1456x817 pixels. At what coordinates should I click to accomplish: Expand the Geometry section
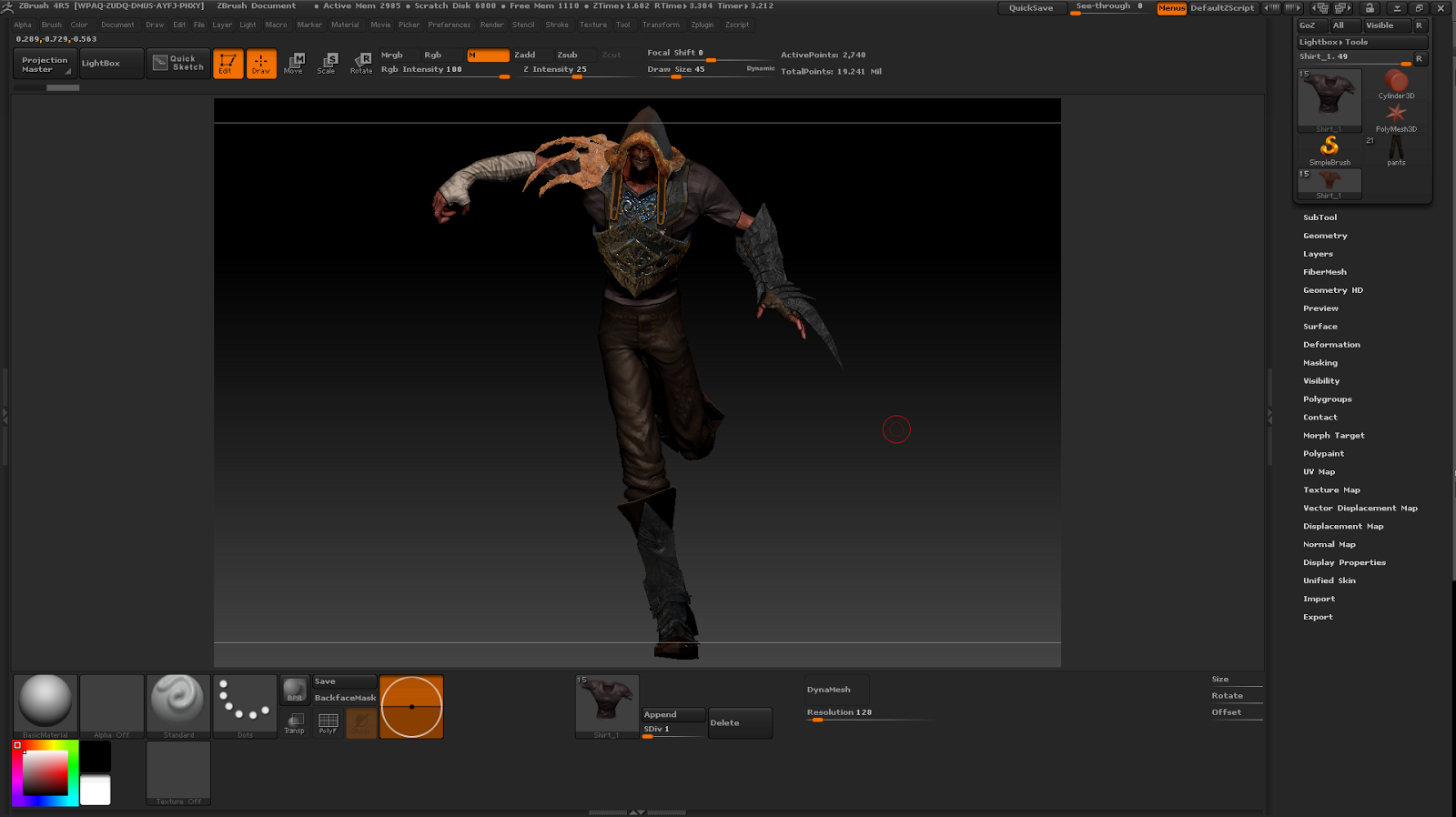point(1325,236)
